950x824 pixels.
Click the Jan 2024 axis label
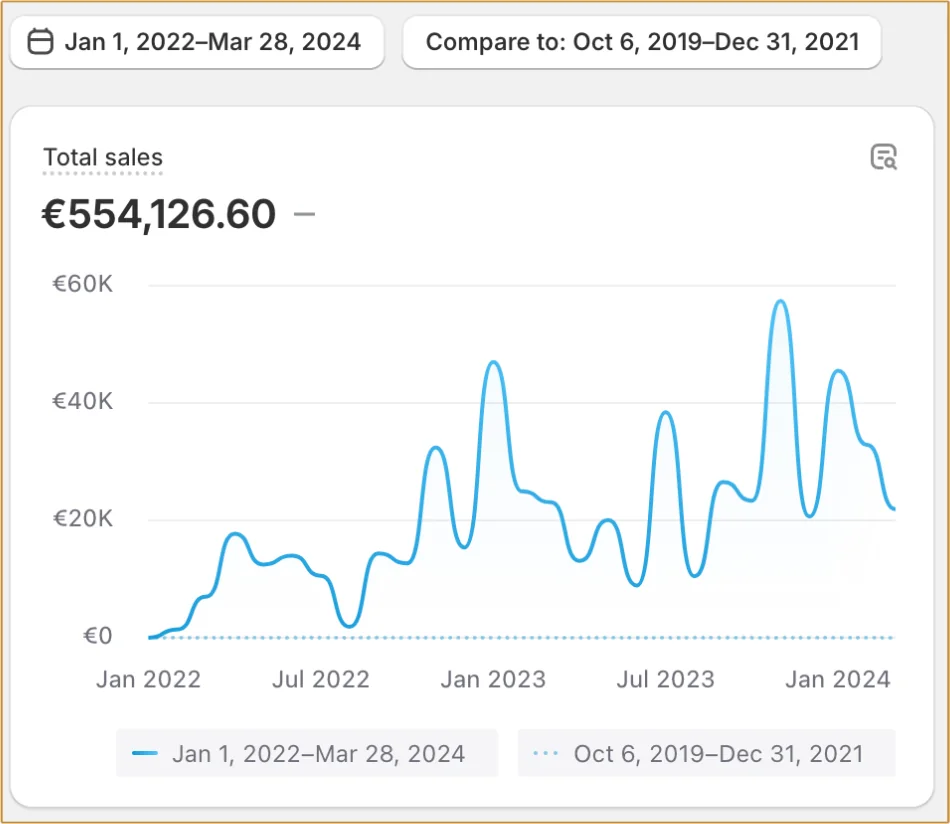point(838,679)
